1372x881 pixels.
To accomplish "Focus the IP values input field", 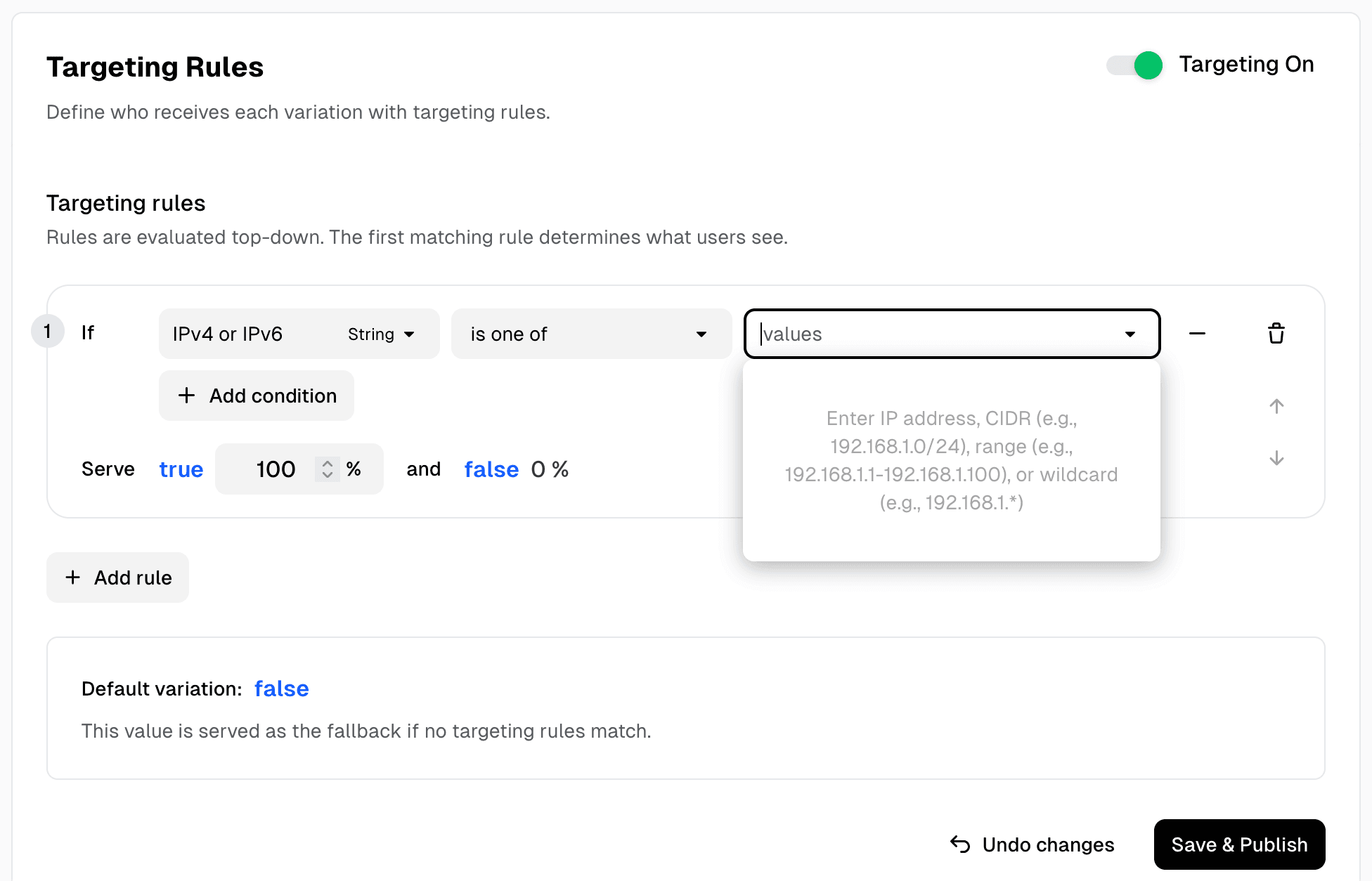I will point(879,334).
